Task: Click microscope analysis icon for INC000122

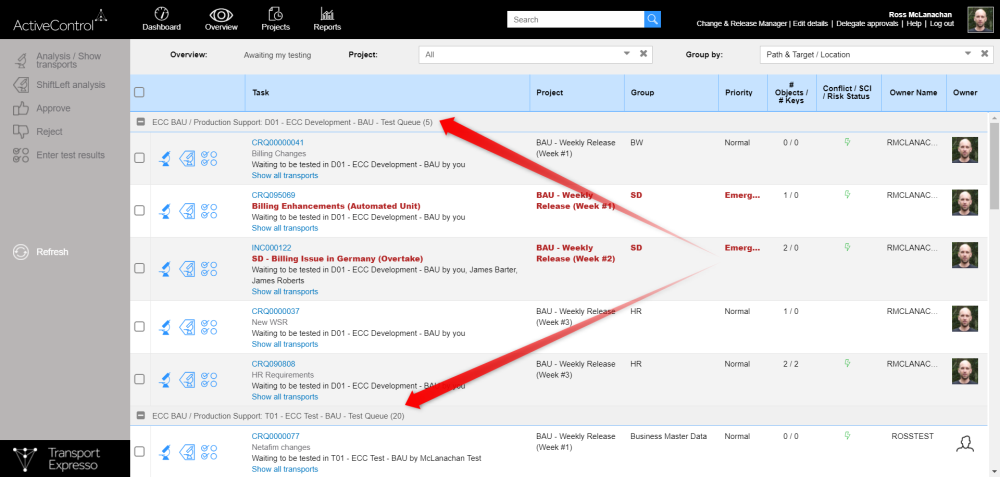Action: (165, 268)
